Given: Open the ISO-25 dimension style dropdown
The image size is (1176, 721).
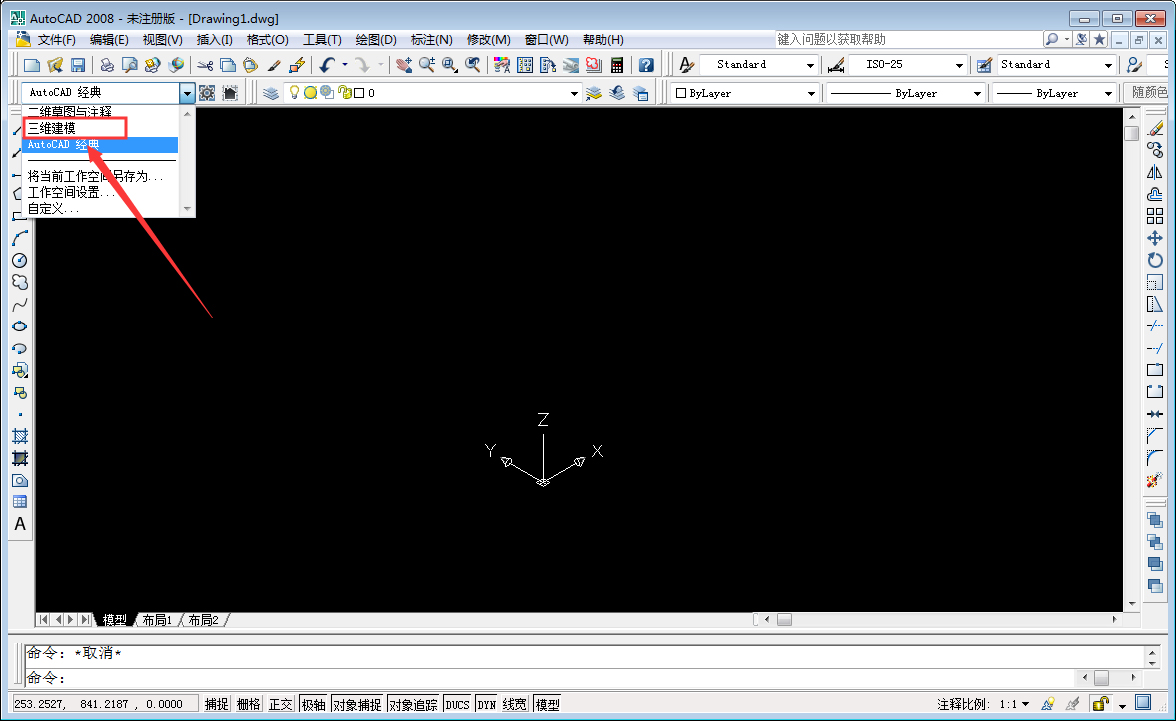Looking at the screenshot, I should [x=958, y=64].
